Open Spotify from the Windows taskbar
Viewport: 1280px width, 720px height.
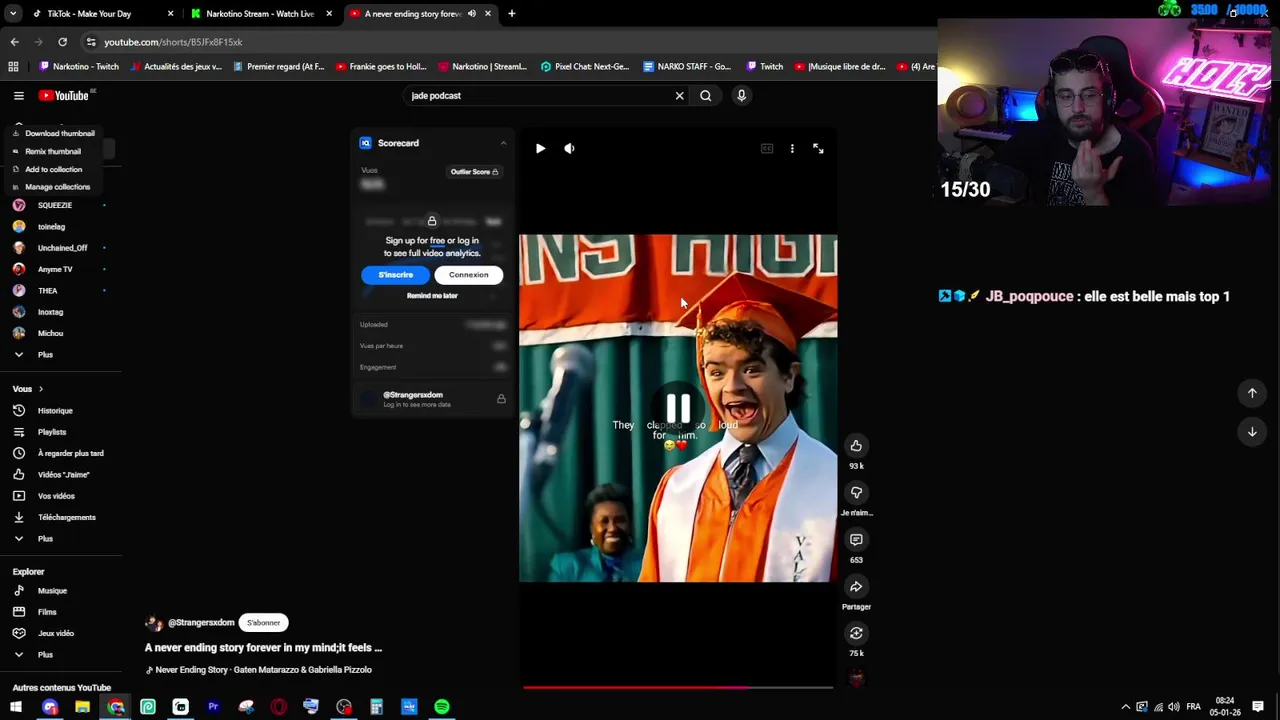tap(442, 707)
